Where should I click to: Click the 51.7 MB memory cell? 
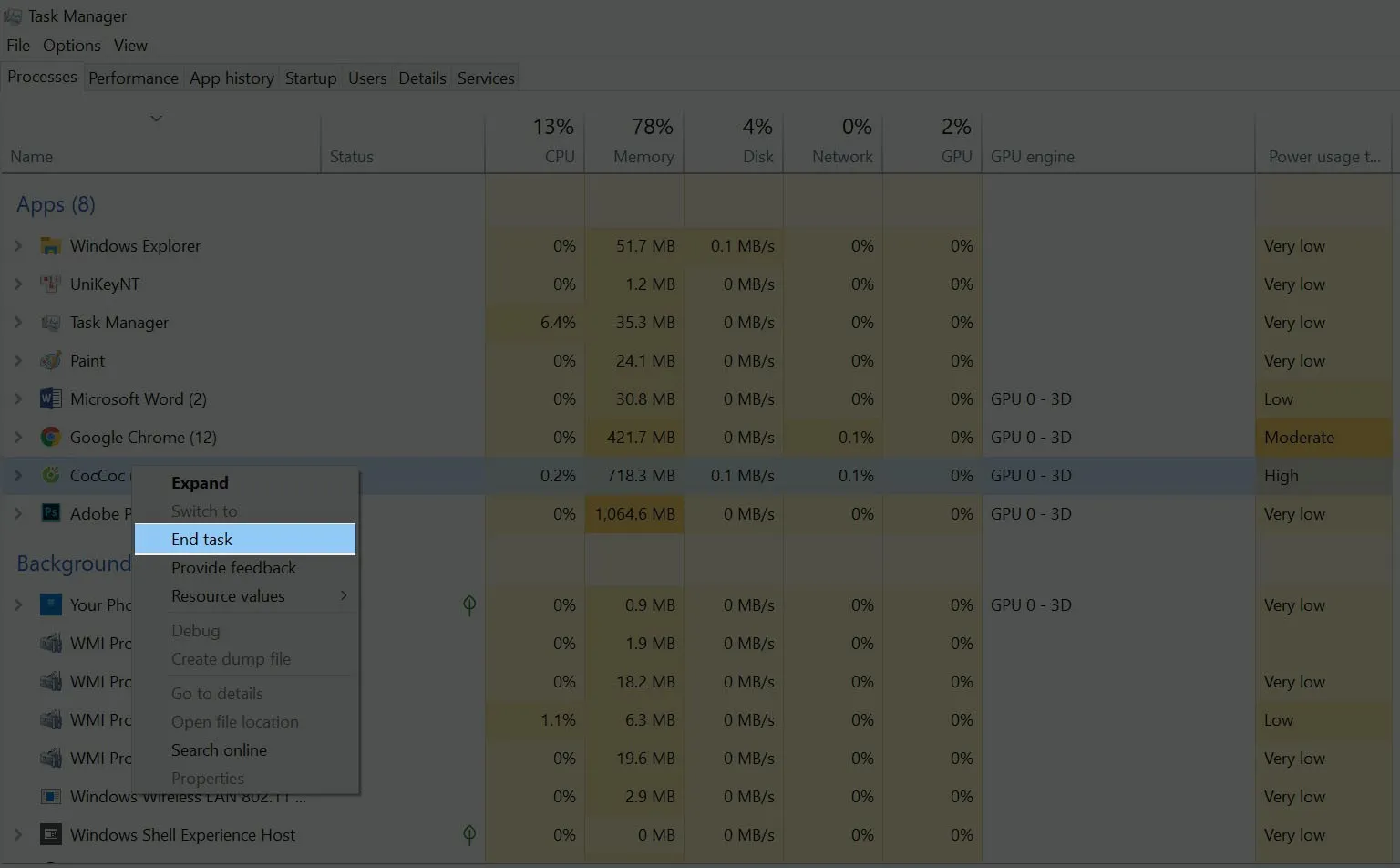click(634, 246)
